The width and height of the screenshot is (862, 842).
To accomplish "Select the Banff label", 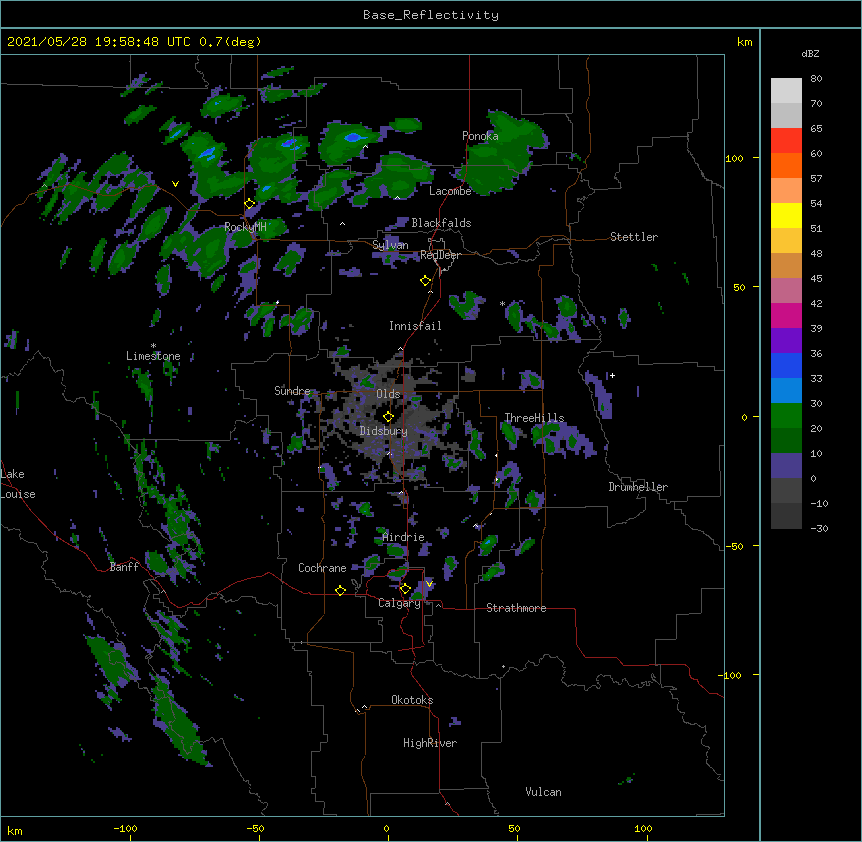I will (x=124, y=567).
